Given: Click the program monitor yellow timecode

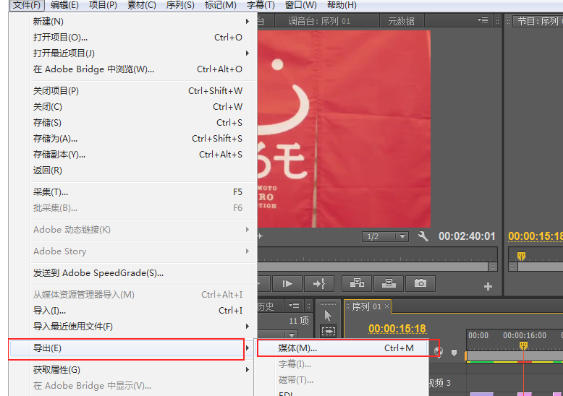Looking at the screenshot, I should coord(535,236).
